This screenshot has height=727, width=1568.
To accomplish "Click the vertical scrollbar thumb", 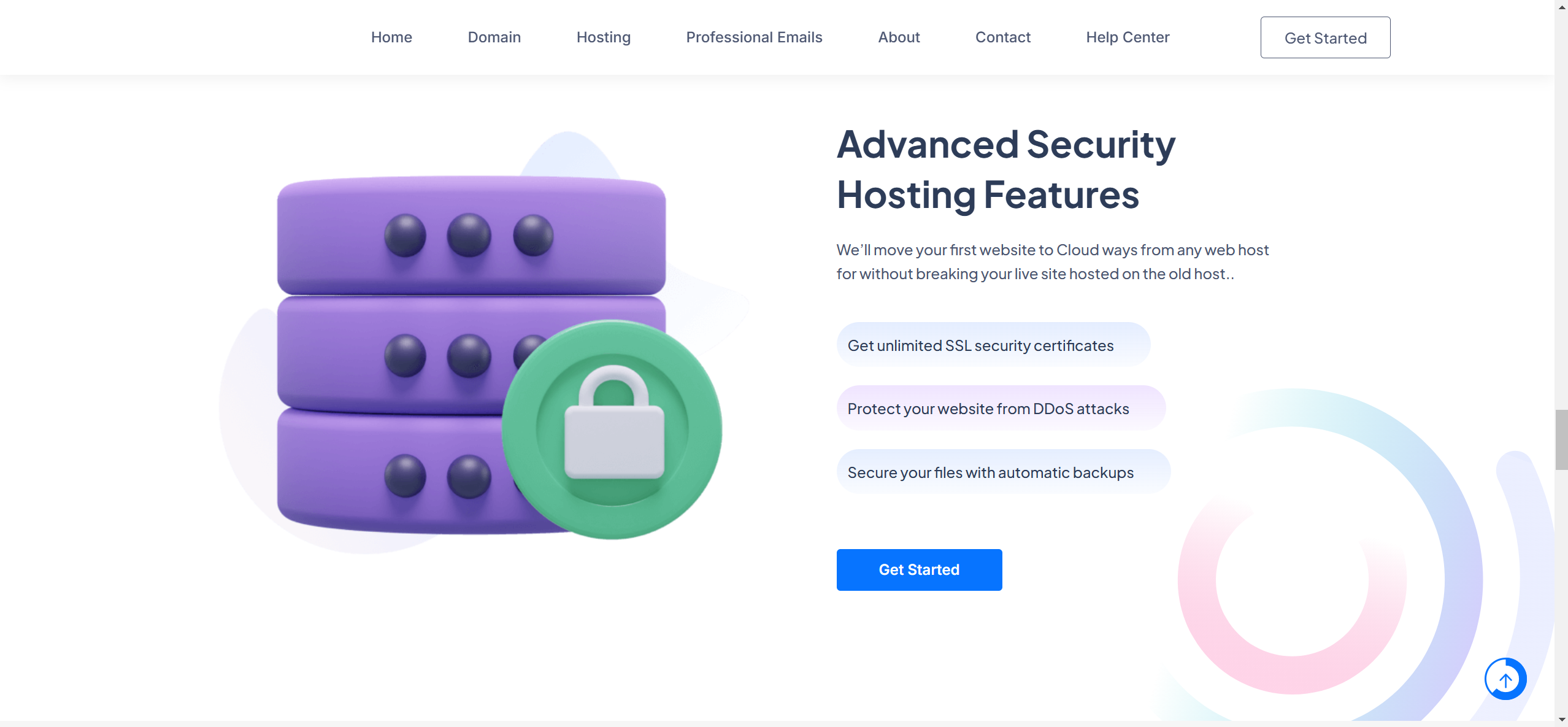I will click(1561, 440).
